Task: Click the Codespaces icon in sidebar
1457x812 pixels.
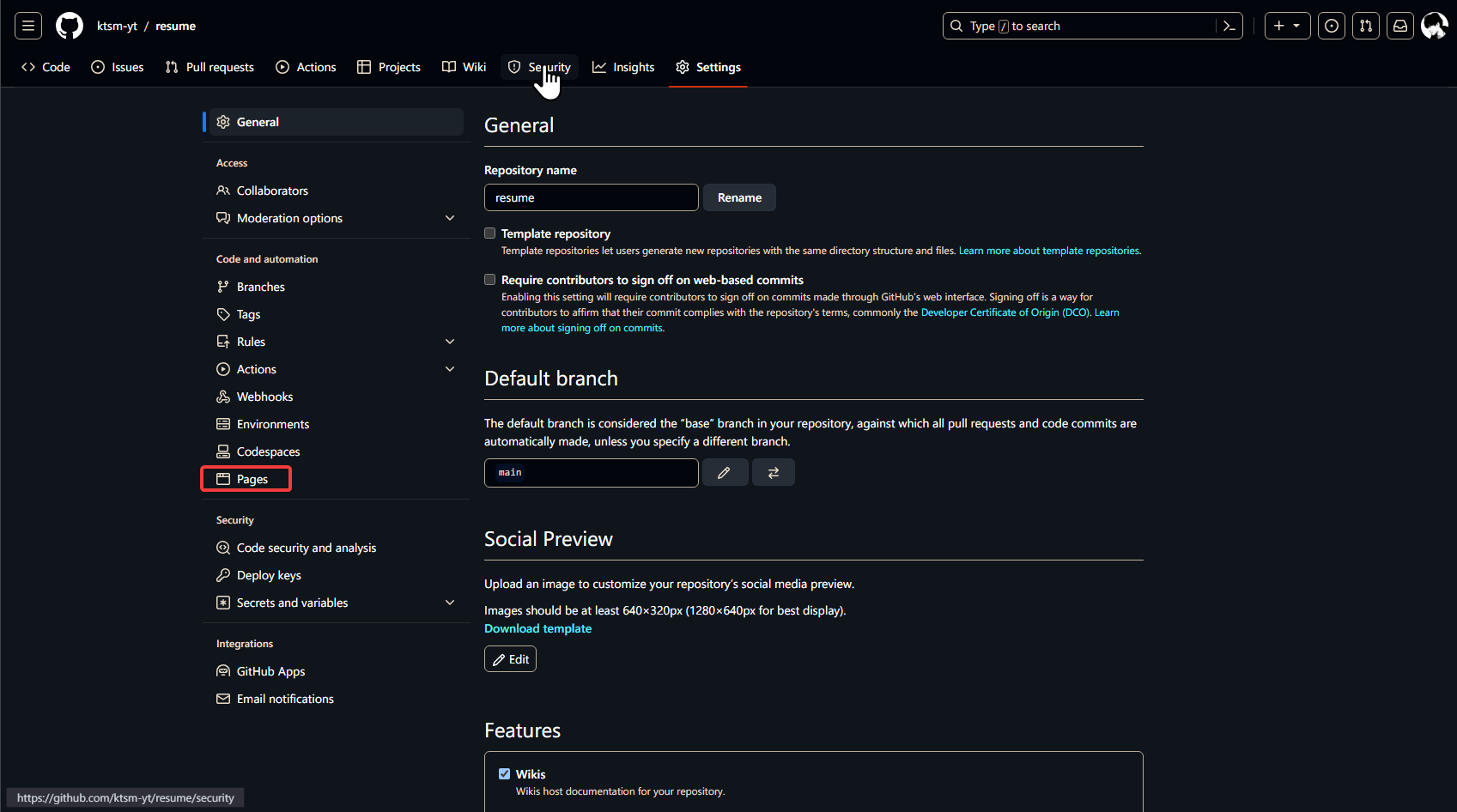Action: click(x=223, y=451)
